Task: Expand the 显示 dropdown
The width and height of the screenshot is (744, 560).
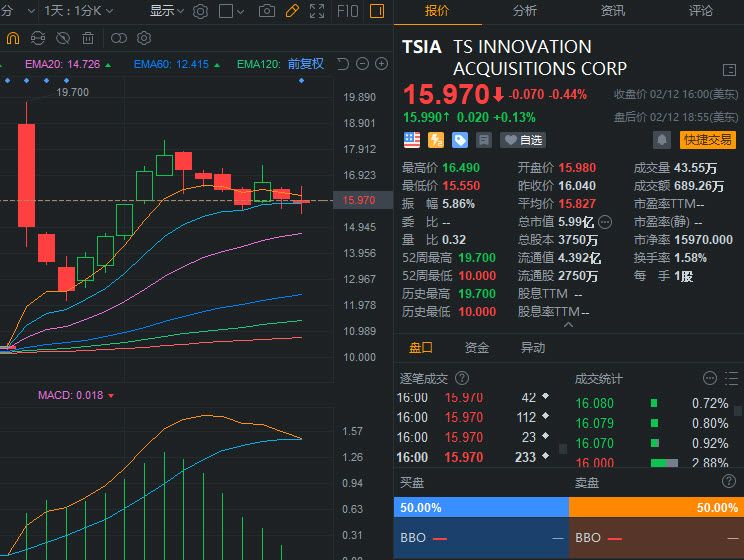Action: (167, 11)
